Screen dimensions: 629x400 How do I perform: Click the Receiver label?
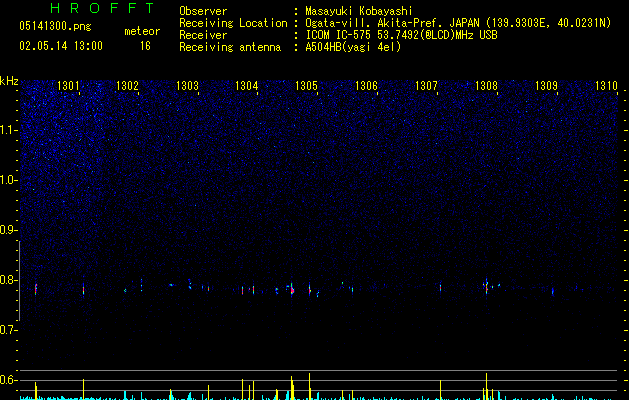(203, 35)
